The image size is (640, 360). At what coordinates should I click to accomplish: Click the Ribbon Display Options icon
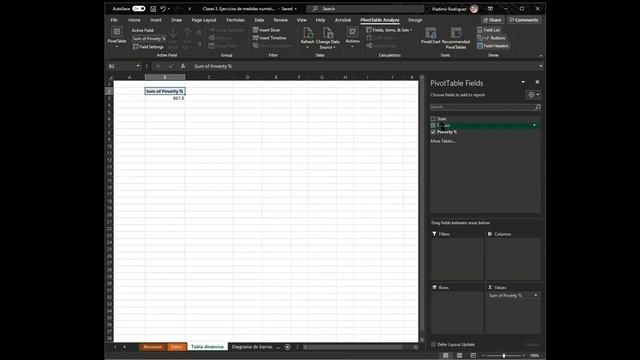point(490,9)
